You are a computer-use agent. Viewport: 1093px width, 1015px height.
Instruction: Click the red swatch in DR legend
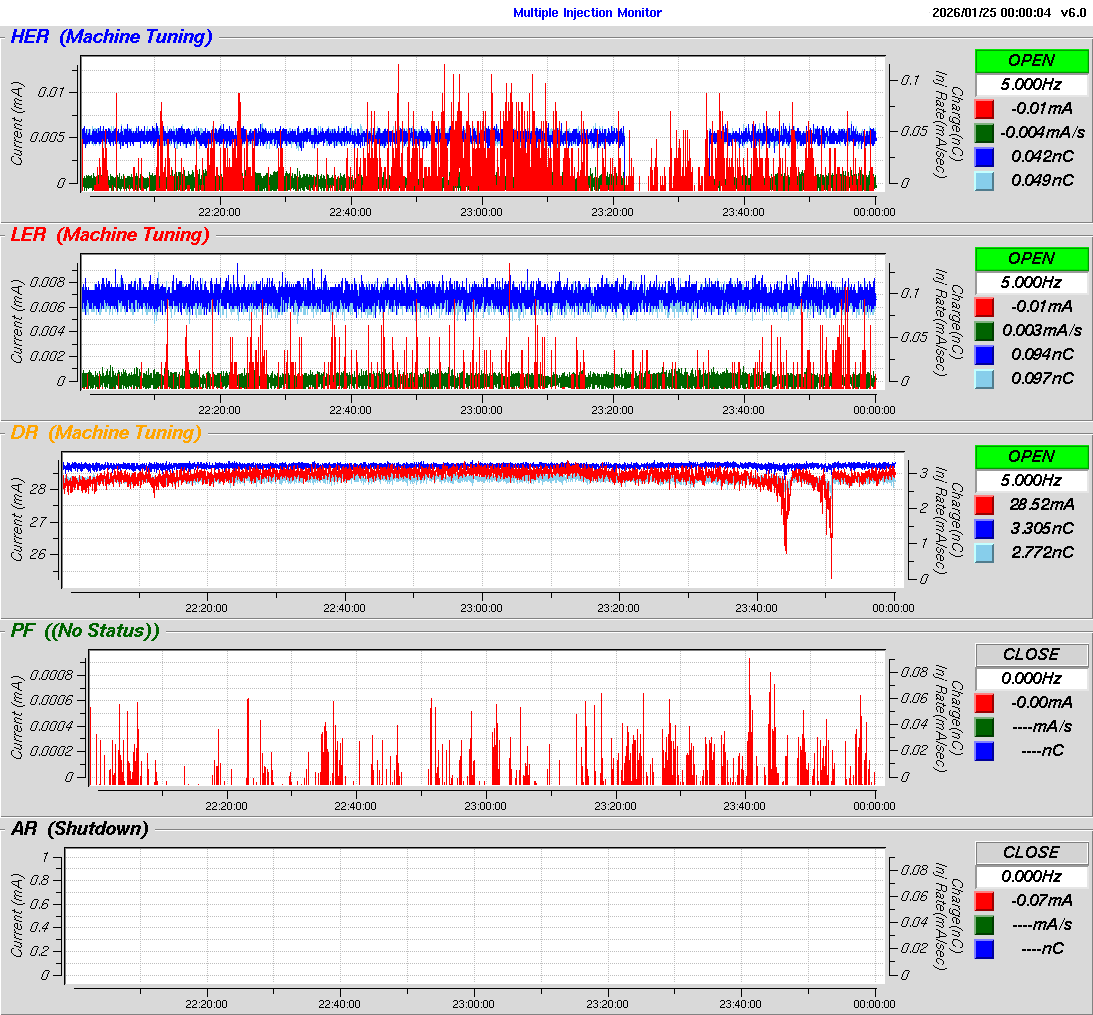(x=984, y=504)
